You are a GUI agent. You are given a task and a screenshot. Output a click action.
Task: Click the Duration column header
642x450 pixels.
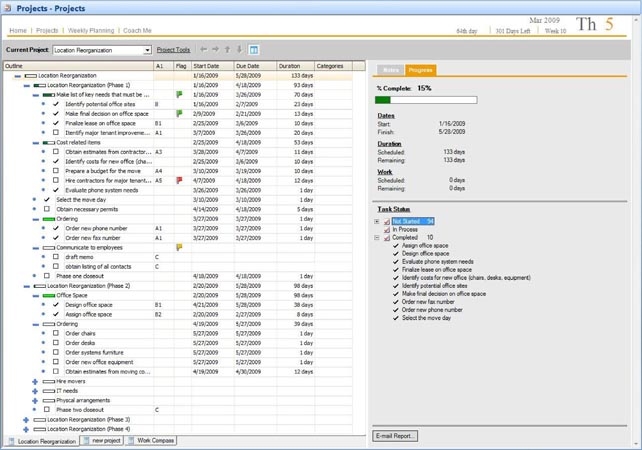295,66
